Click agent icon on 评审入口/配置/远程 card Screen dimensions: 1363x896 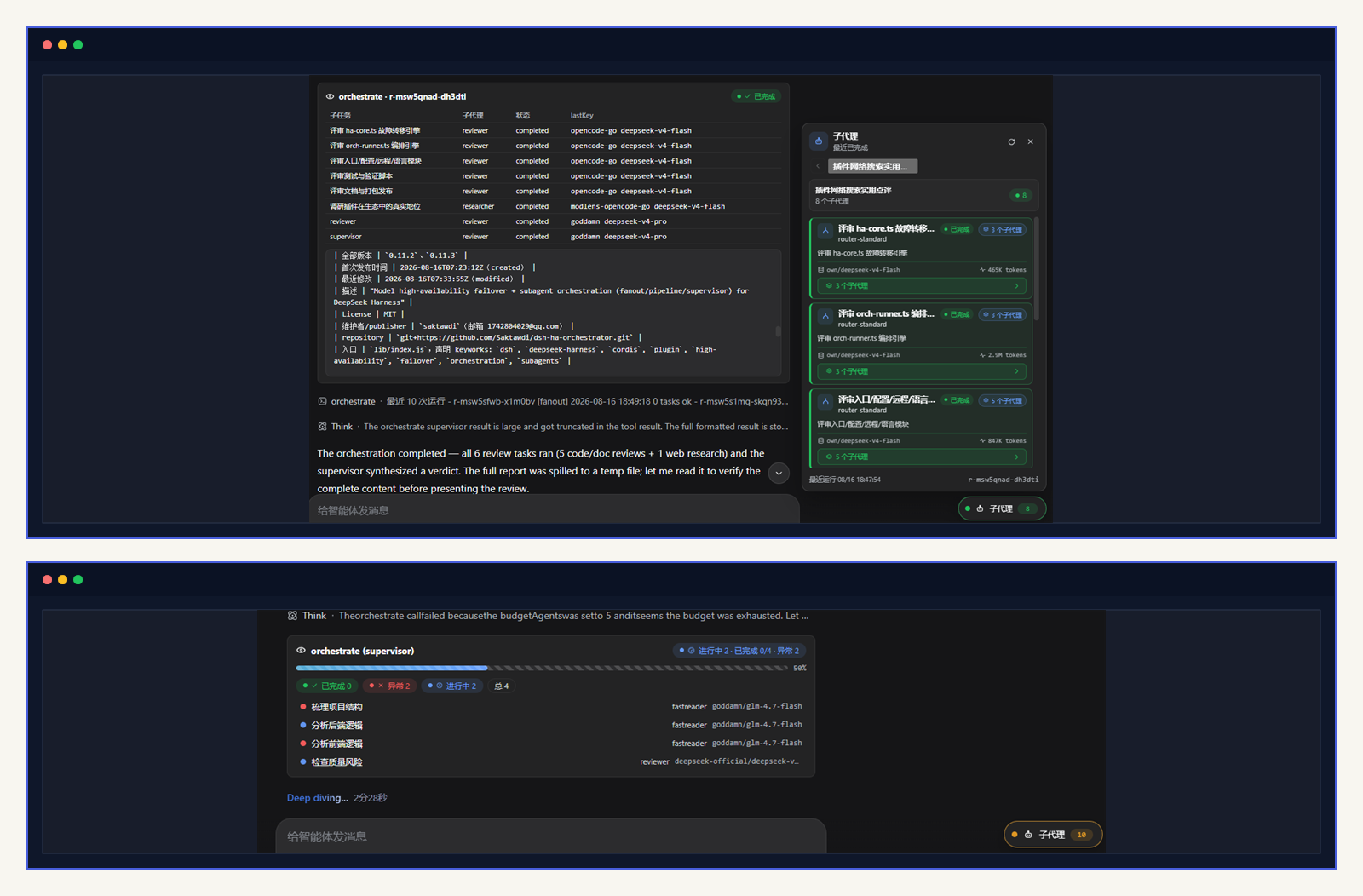(825, 402)
